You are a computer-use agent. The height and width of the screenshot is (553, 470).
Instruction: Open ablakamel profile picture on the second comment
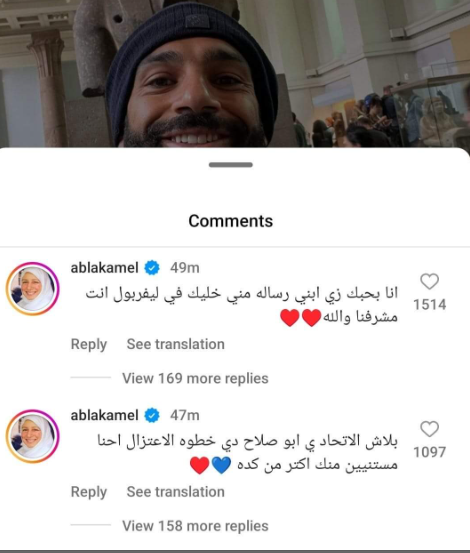pos(32,436)
